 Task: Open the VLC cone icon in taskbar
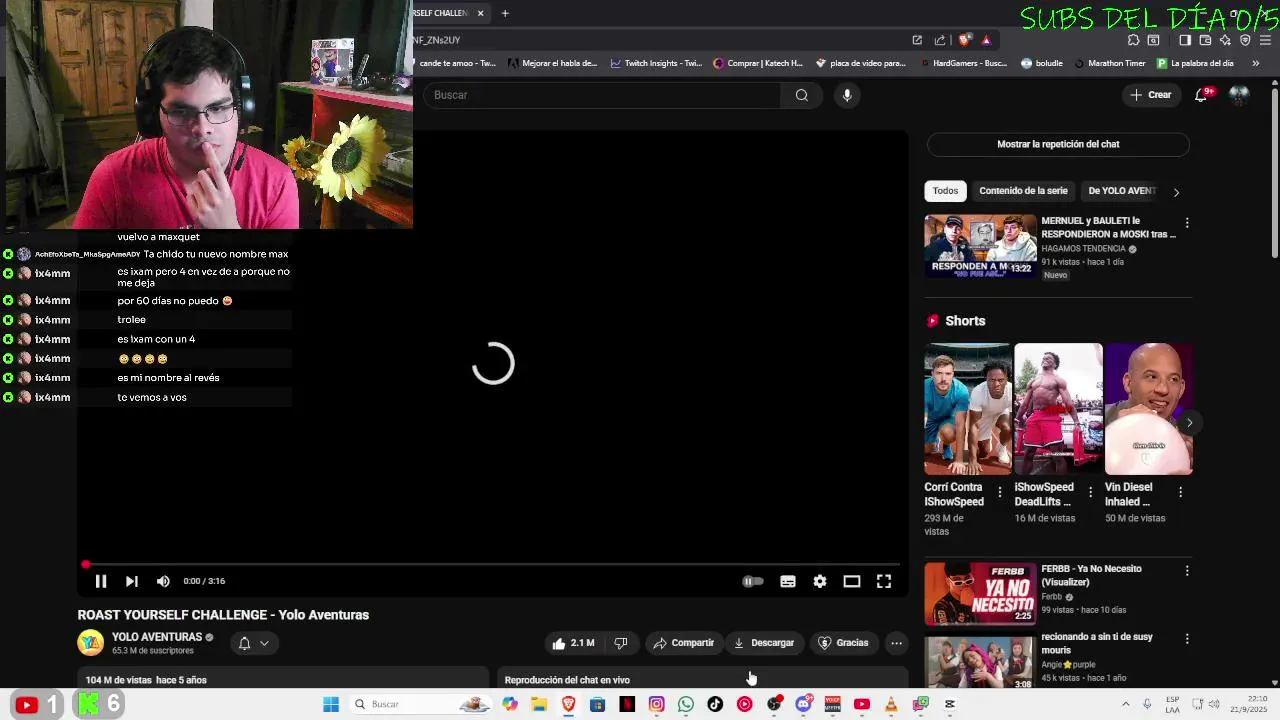click(891, 704)
